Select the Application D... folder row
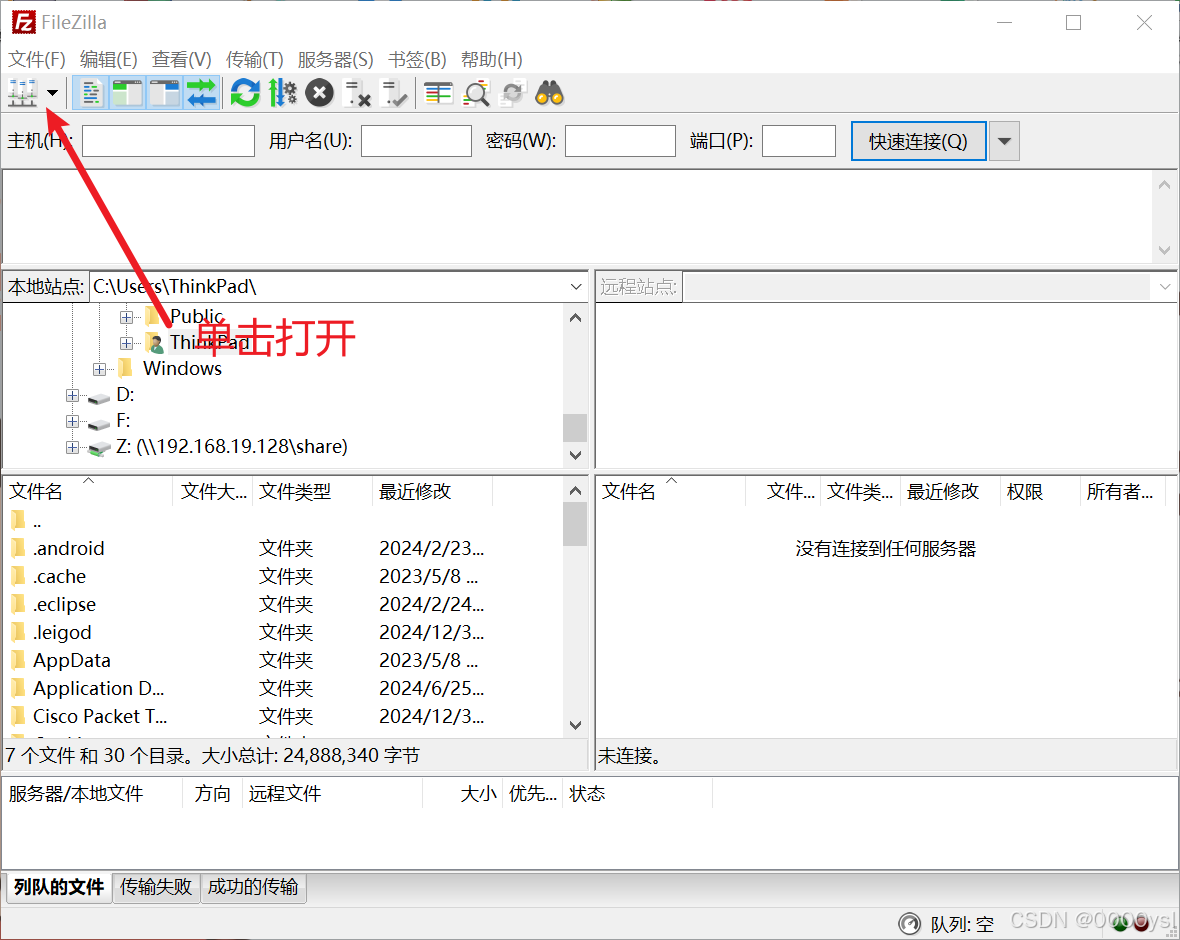 click(x=282, y=688)
